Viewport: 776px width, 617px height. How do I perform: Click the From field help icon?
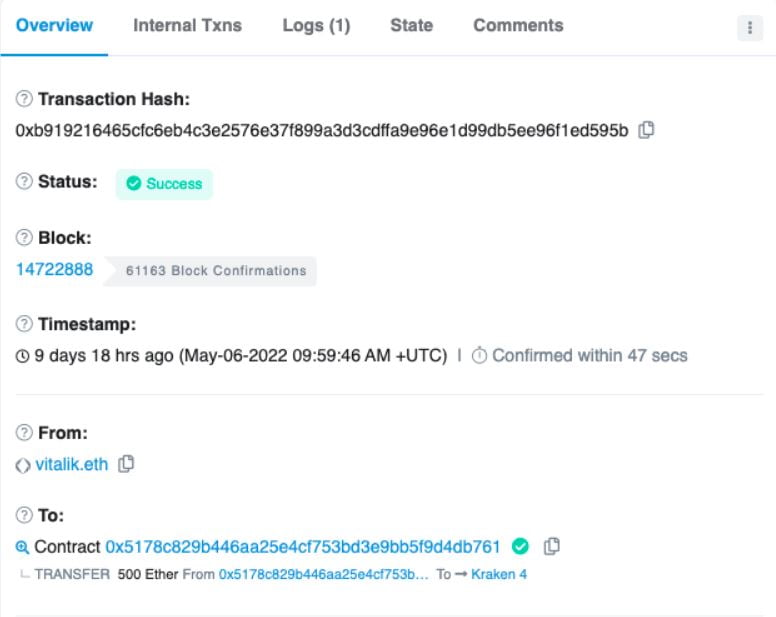[x=23, y=433]
